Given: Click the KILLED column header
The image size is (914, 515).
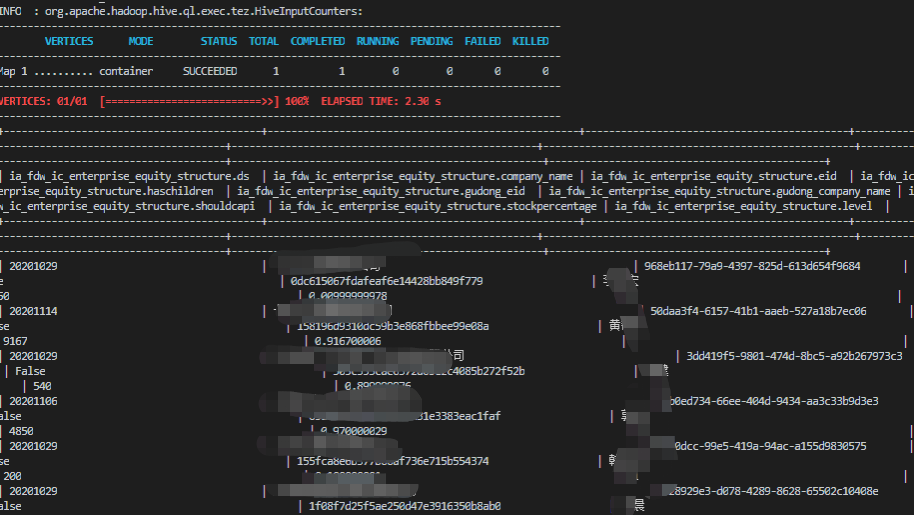Looking at the screenshot, I should pos(530,41).
